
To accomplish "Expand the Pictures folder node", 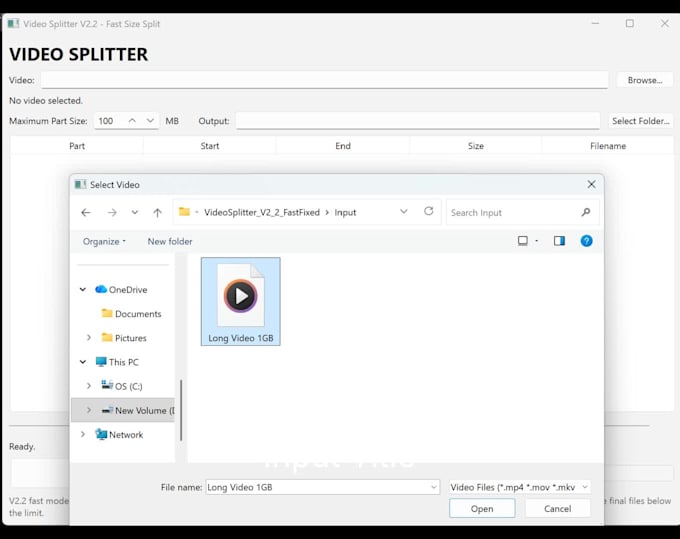I will (x=89, y=338).
